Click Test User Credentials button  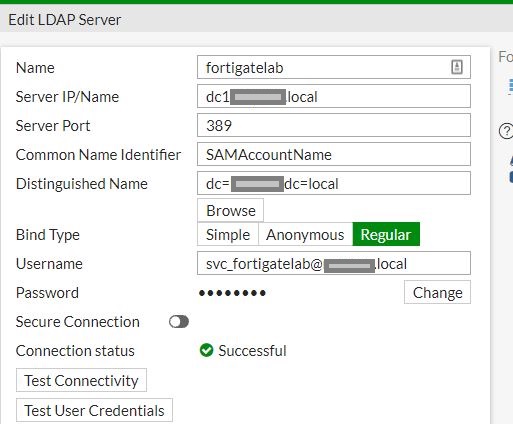[x=94, y=410]
